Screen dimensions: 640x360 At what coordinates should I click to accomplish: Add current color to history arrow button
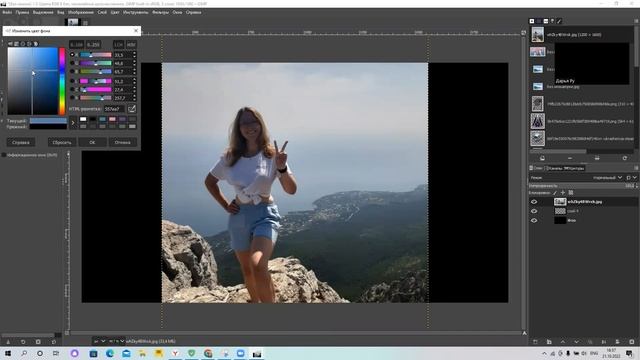tap(73, 122)
